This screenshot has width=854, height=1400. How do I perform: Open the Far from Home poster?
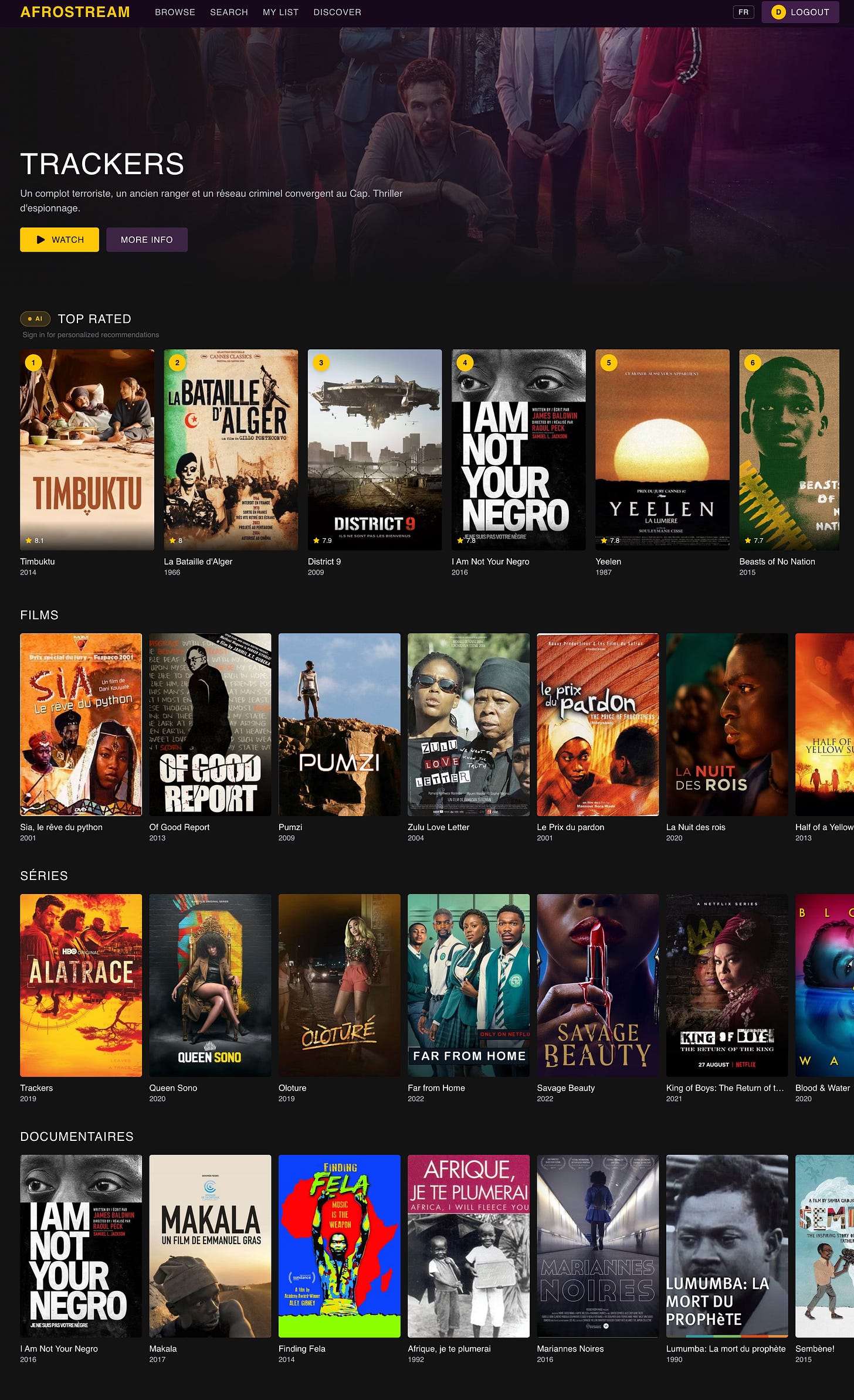click(x=469, y=985)
